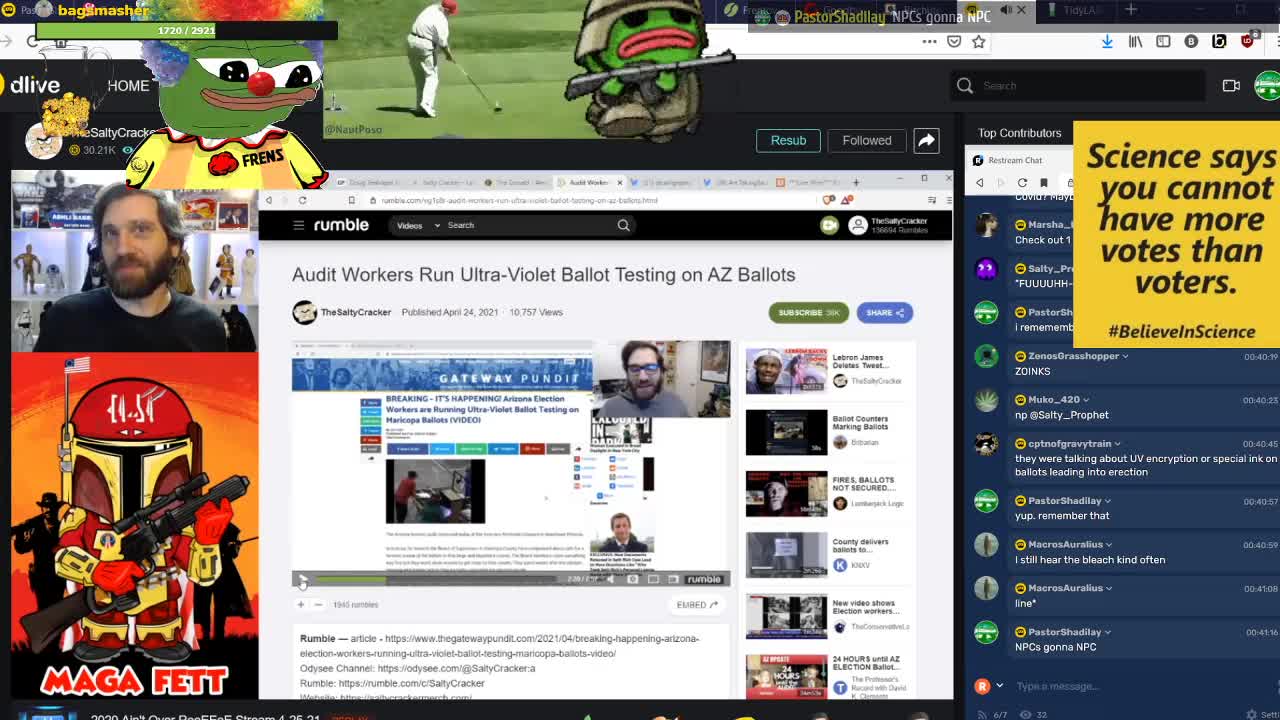Expand ZenosGrasshopper chat user options

click(1125, 356)
